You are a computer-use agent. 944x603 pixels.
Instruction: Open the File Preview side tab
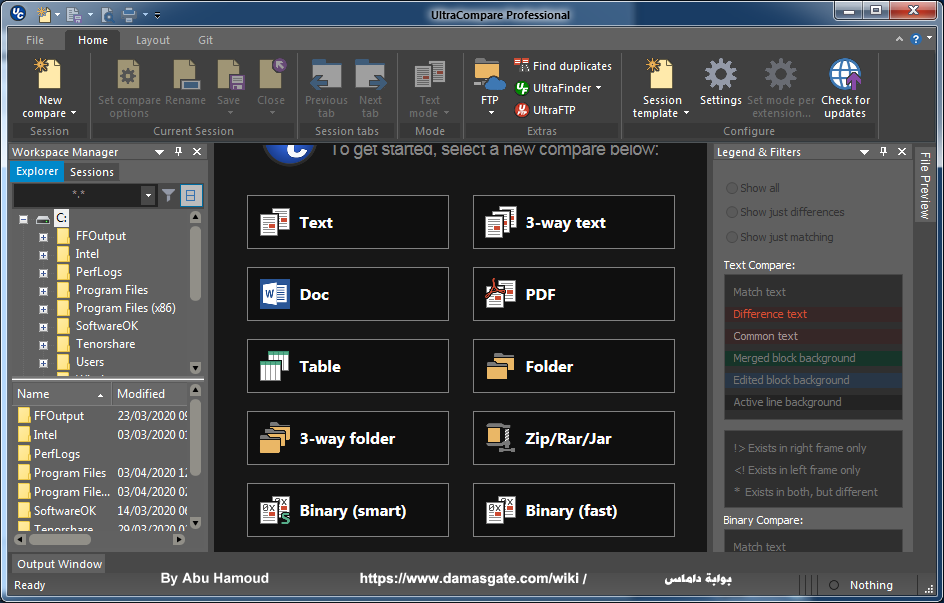[925, 185]
